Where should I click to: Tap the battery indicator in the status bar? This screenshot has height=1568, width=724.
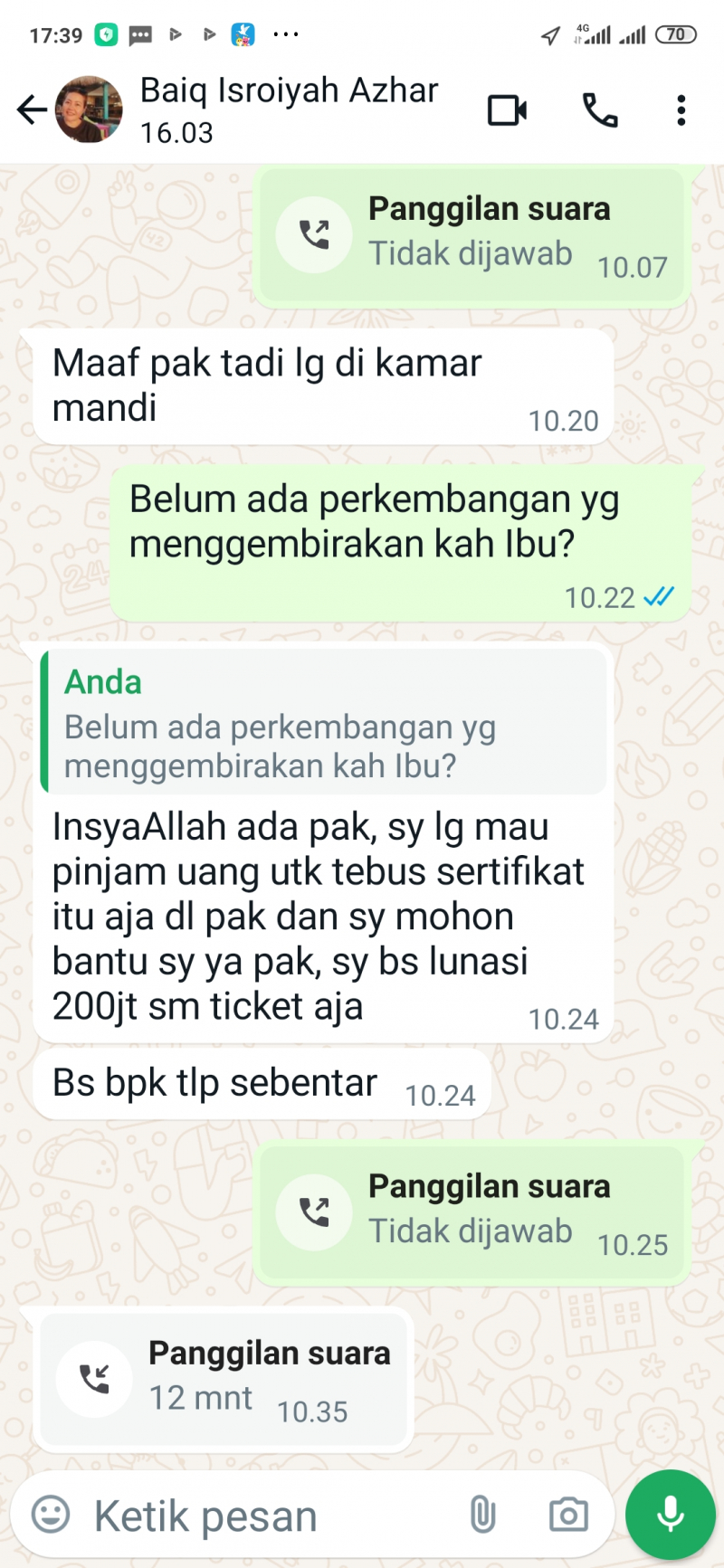(x=676, y=34)
